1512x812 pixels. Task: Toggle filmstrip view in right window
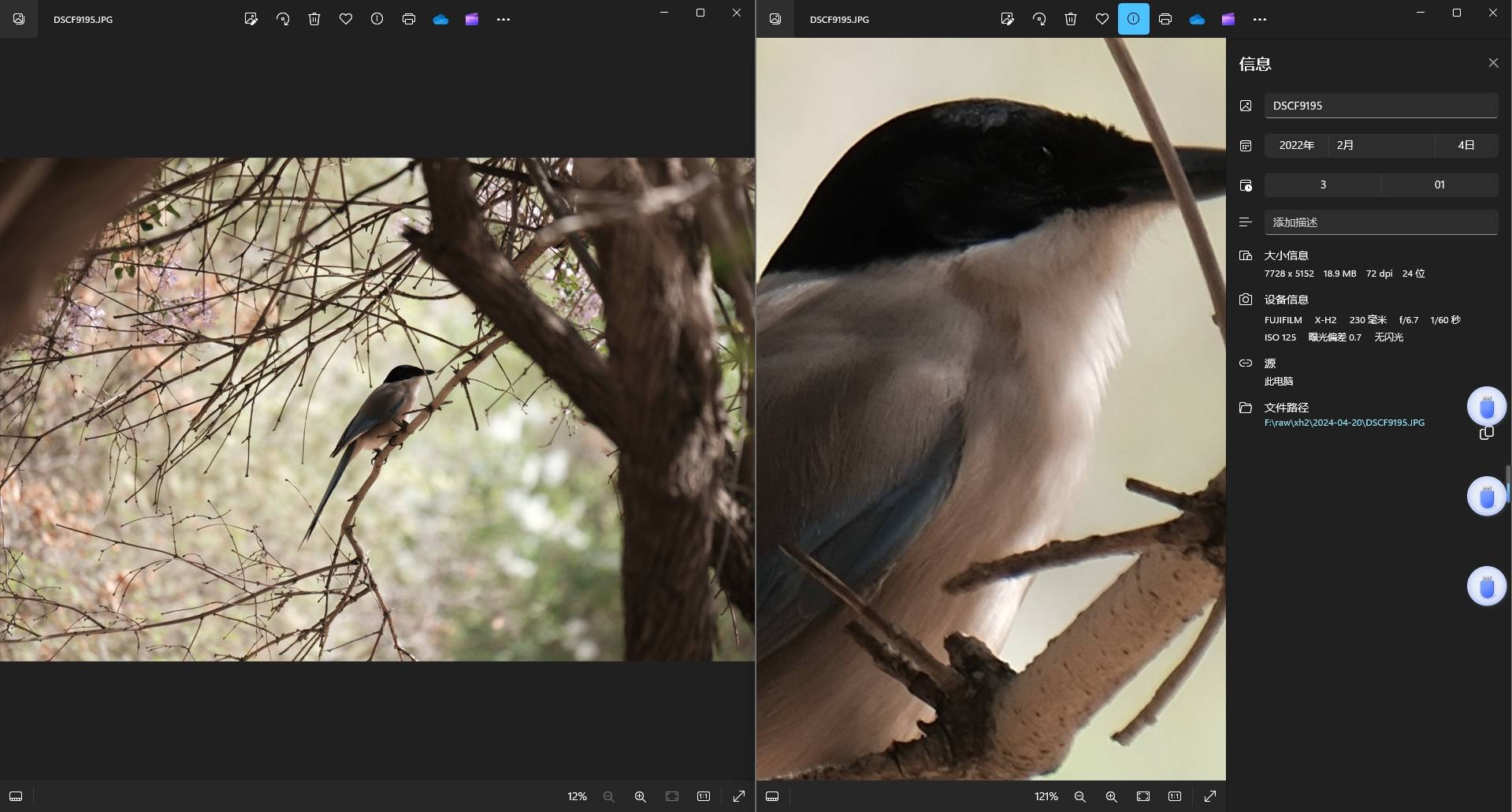coord(772,796)
